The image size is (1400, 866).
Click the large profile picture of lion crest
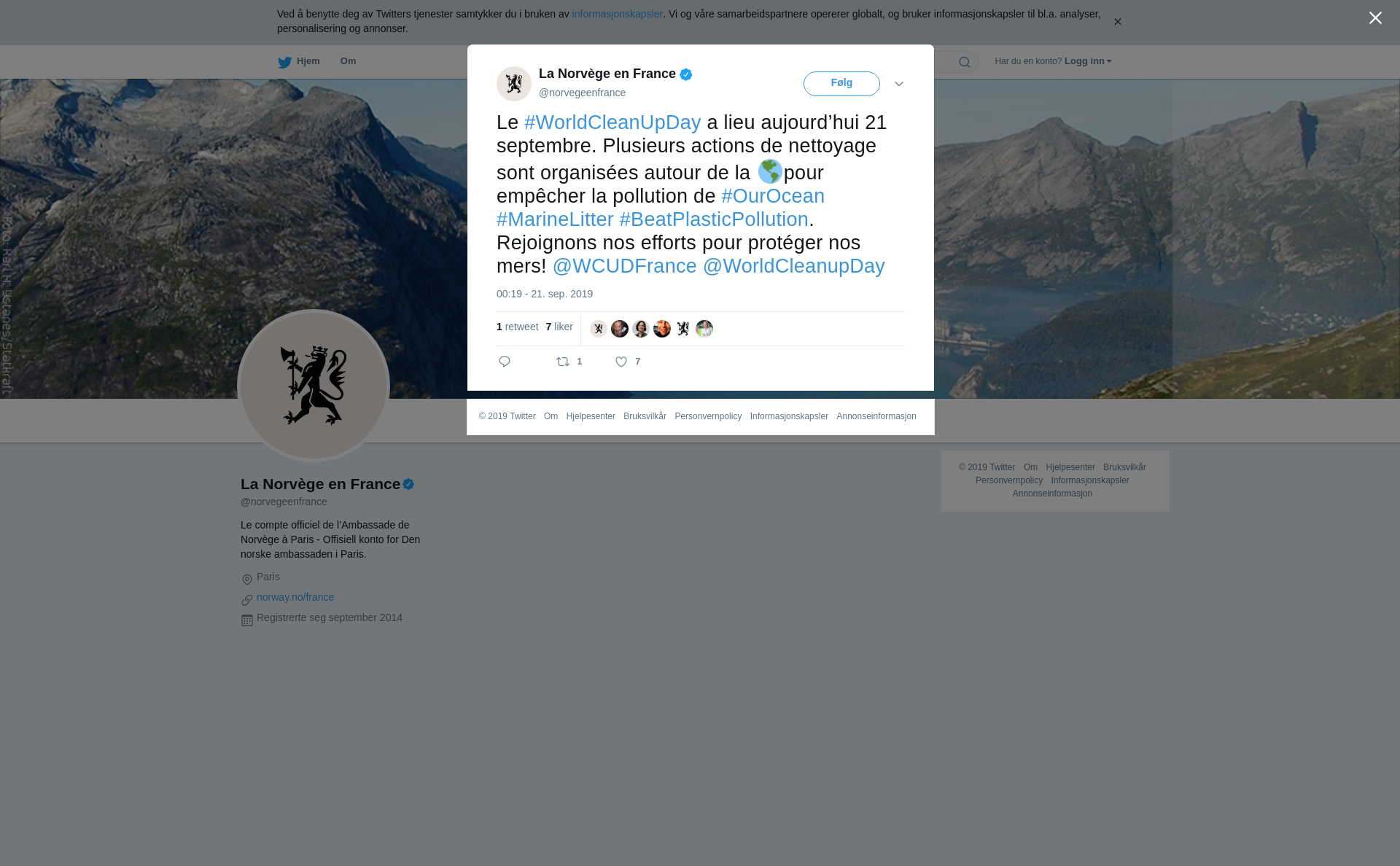pyautogui.click(x=314, y=386)
